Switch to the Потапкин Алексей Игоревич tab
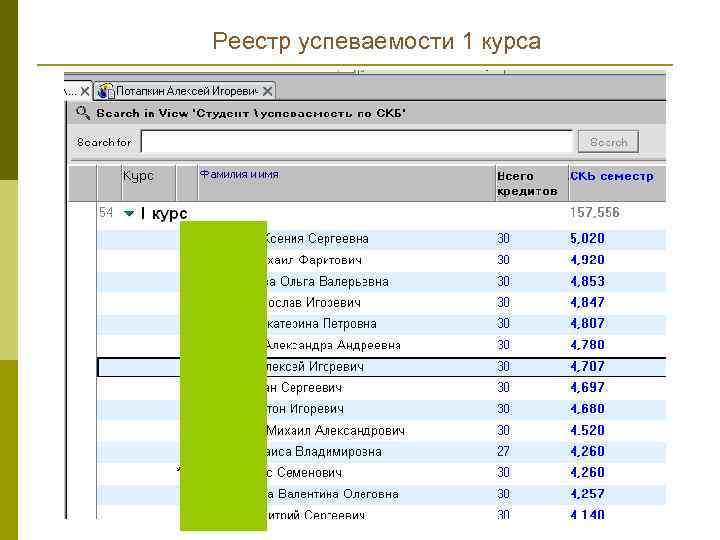The image size is (720, 540). (185, 91)
